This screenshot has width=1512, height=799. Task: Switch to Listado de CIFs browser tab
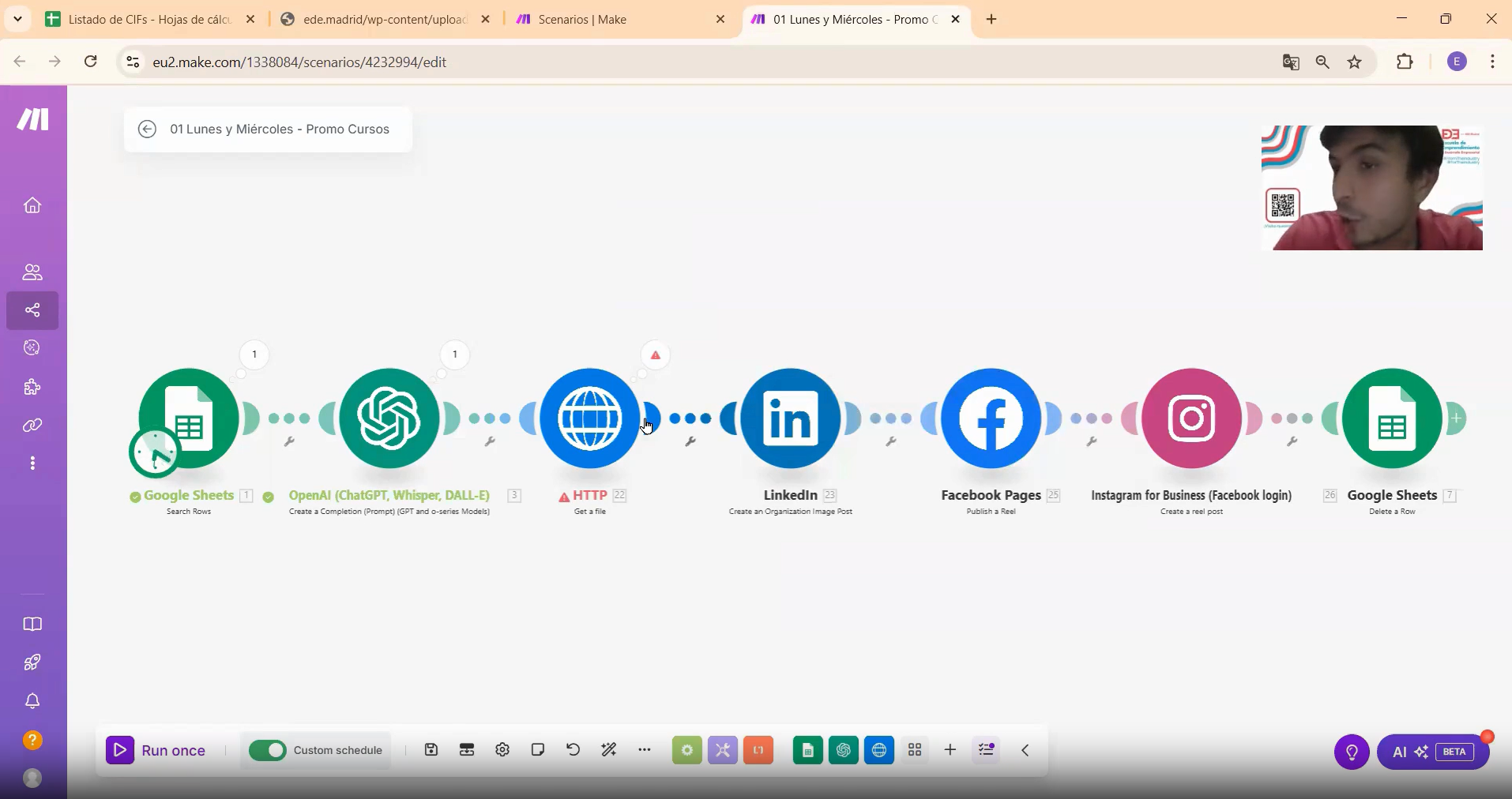(150, 19)
